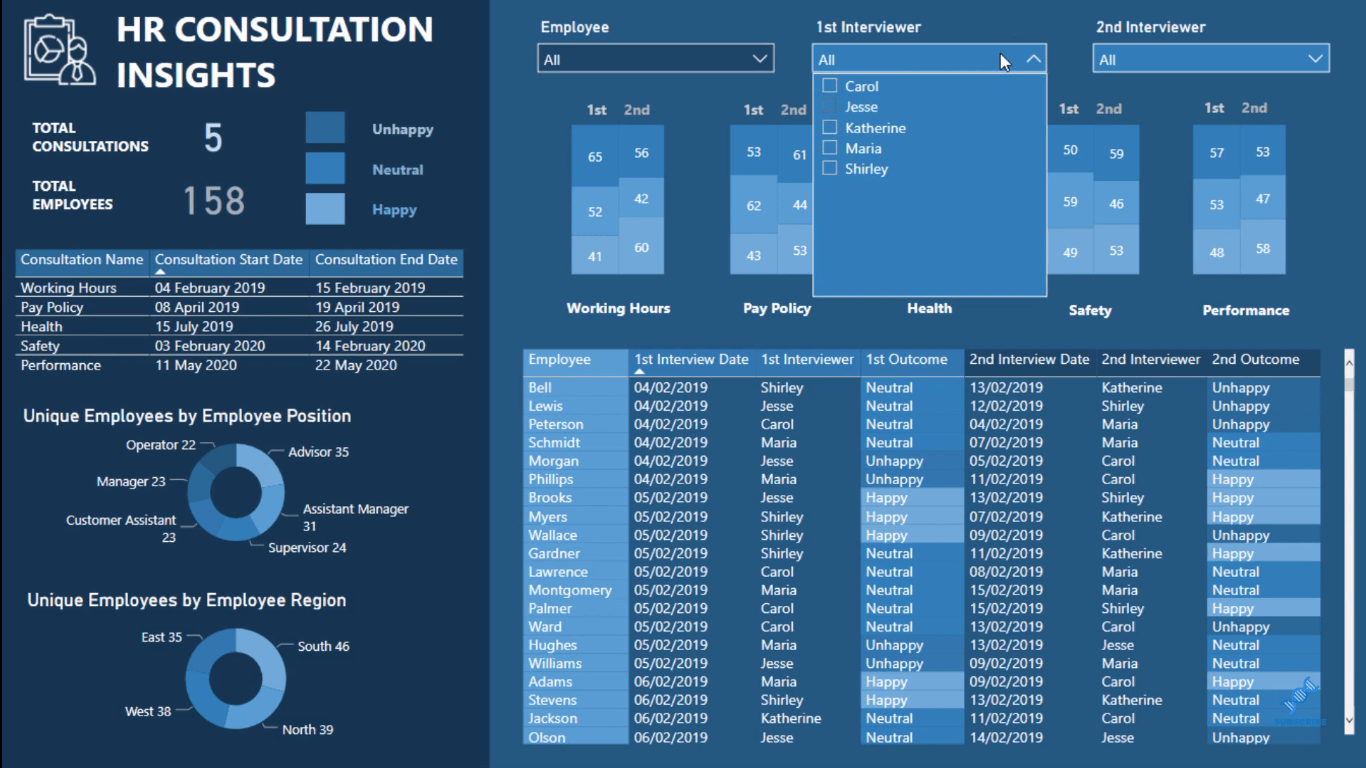Image resolution: width=1366 pixels, height=768 pixels.
Task: Select the Performance consultation row
Action: point(239,365)
